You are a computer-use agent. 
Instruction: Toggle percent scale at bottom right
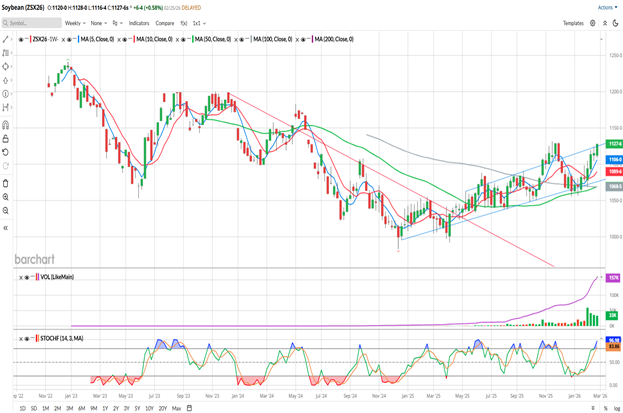pos(606,408)
